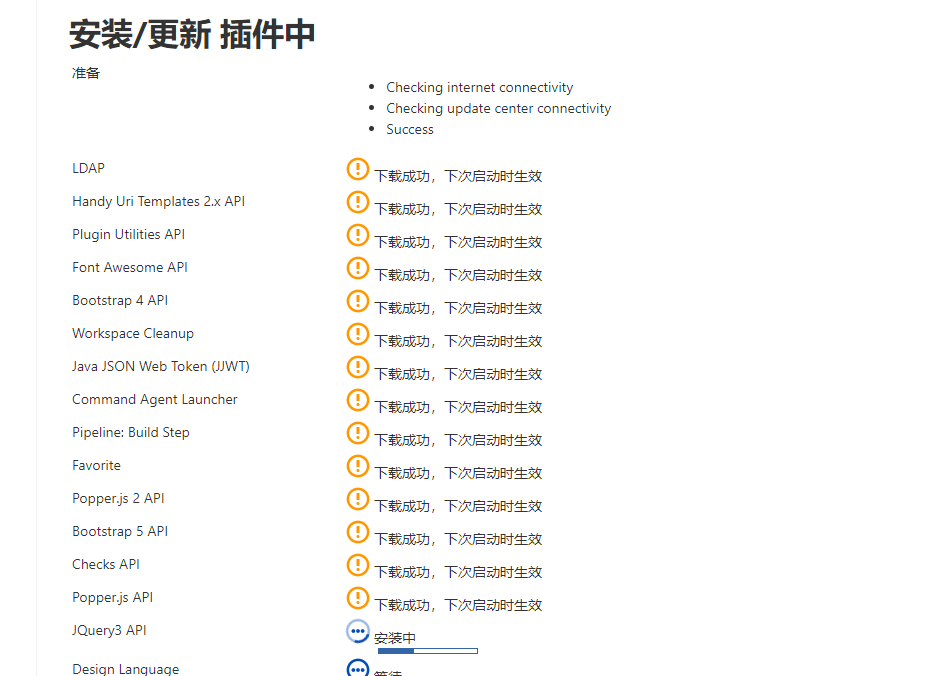Click the status icon beside Font Awesome API
Image resolution: width=933 pixels, height=676 pixels.
click(x=358, y=268)
